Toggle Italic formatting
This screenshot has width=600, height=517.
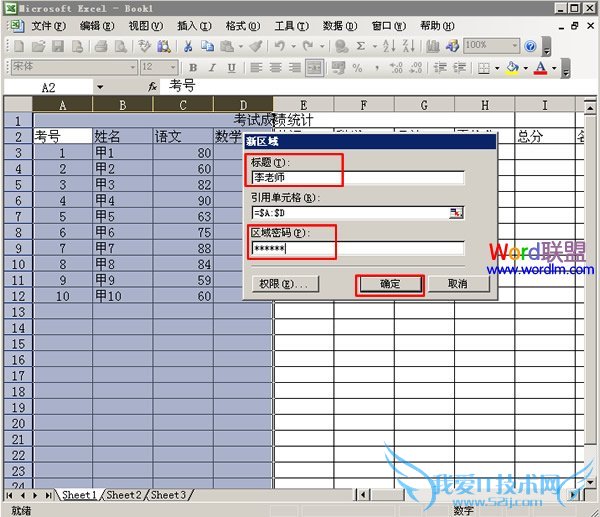point(212,68)
